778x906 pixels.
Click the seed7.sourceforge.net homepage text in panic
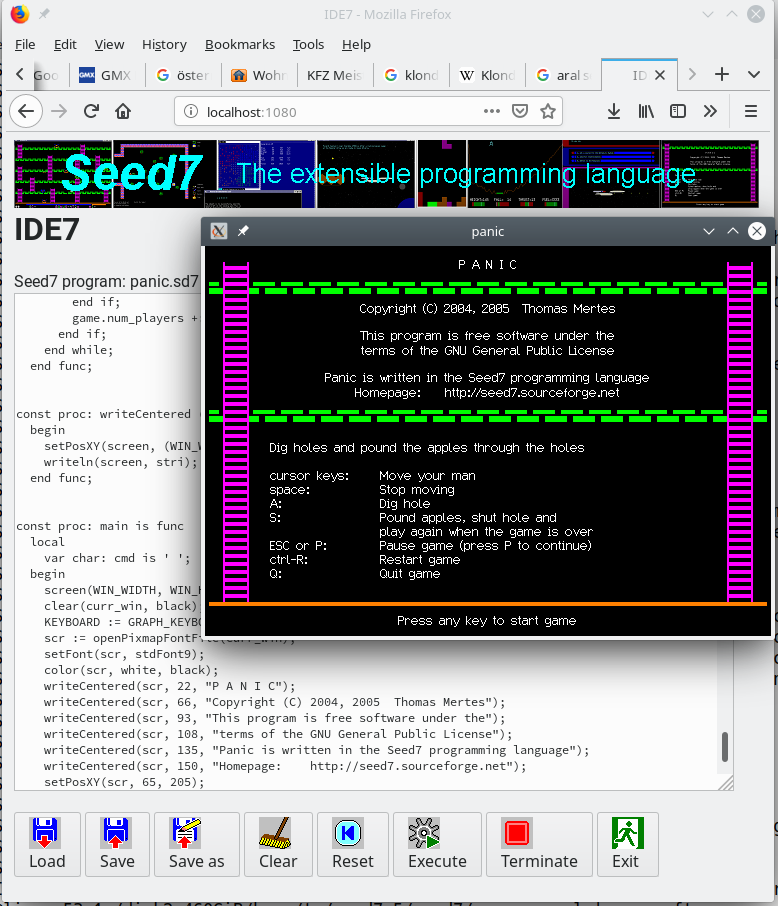pos(531,393)
